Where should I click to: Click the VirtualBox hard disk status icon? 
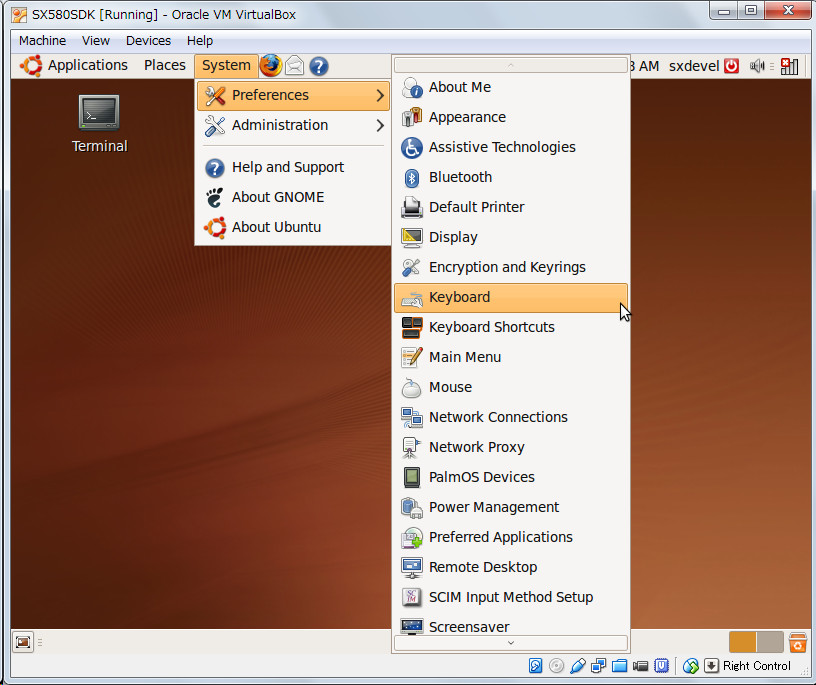pyautogui.click(x=536, y=665)
